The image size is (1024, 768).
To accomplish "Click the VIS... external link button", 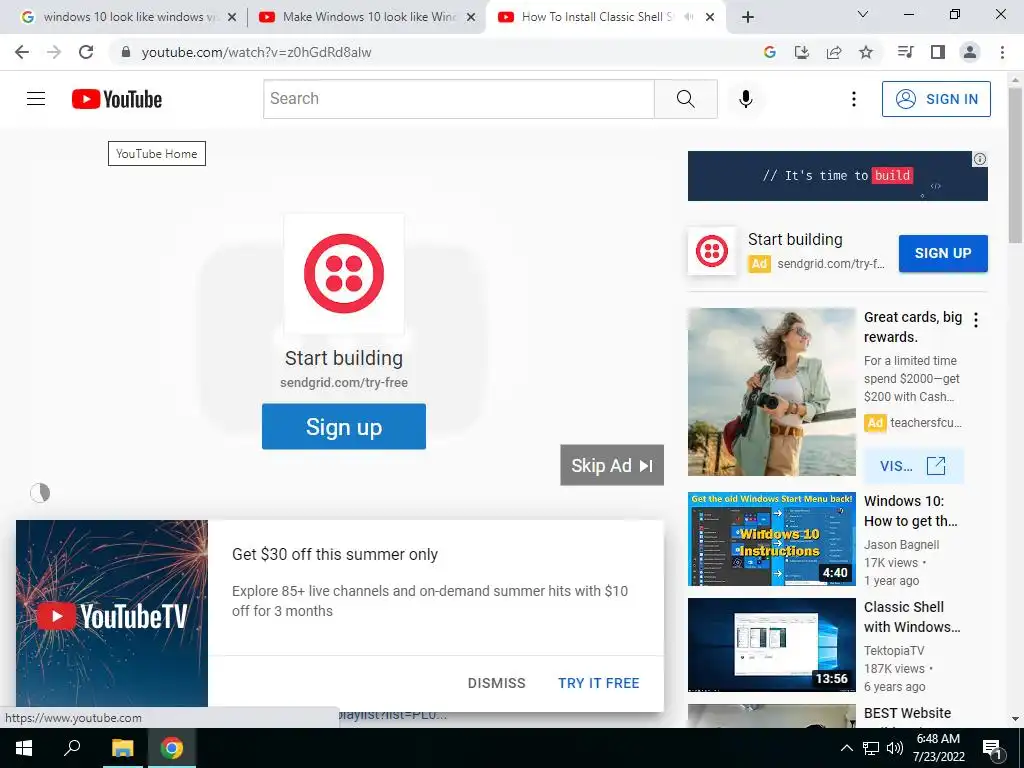I will point(913,466).
